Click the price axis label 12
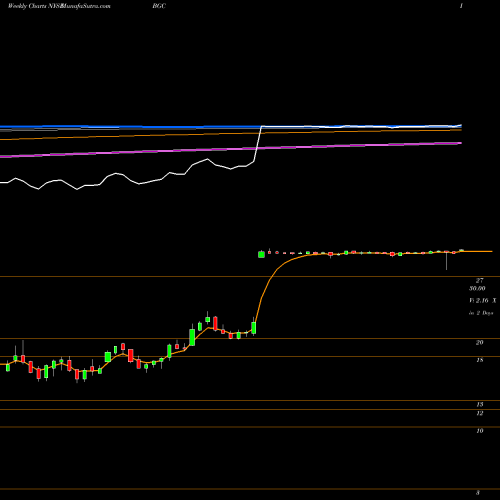Viewport: 500px width, 500px height. point(479,413)
